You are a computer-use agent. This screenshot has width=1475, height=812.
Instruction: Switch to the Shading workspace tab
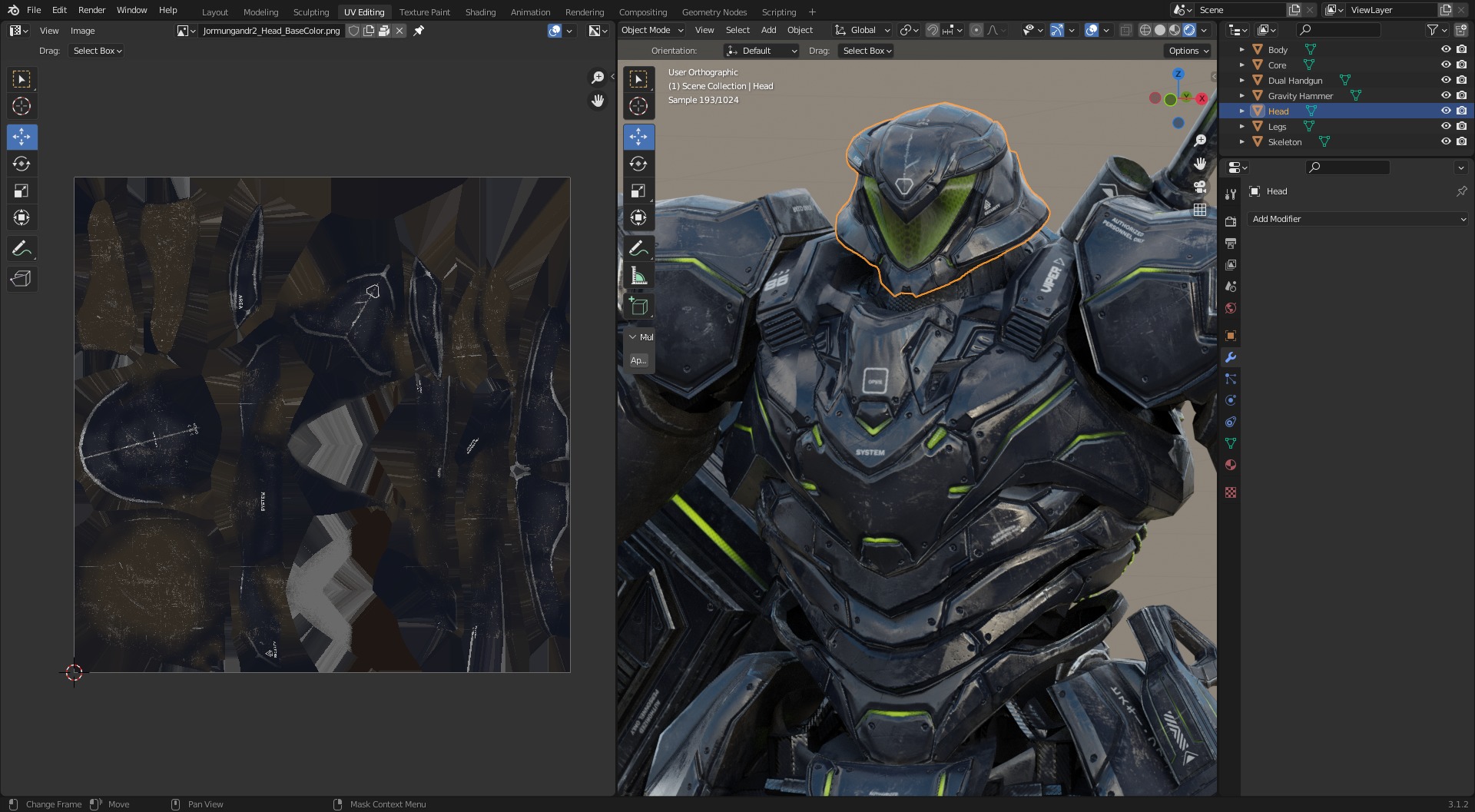tap(480, 12)
